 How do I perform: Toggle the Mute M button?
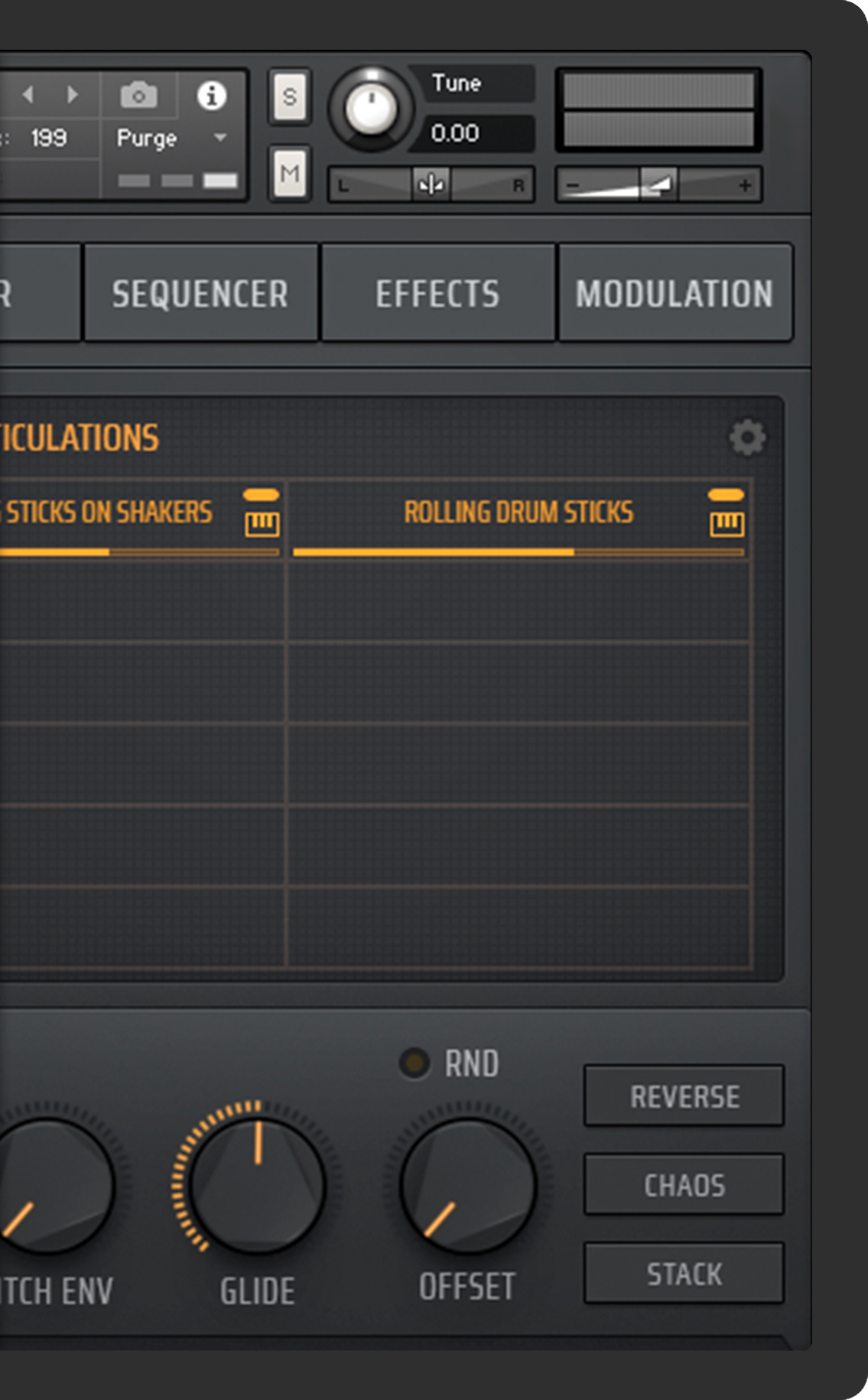[290, 174]
